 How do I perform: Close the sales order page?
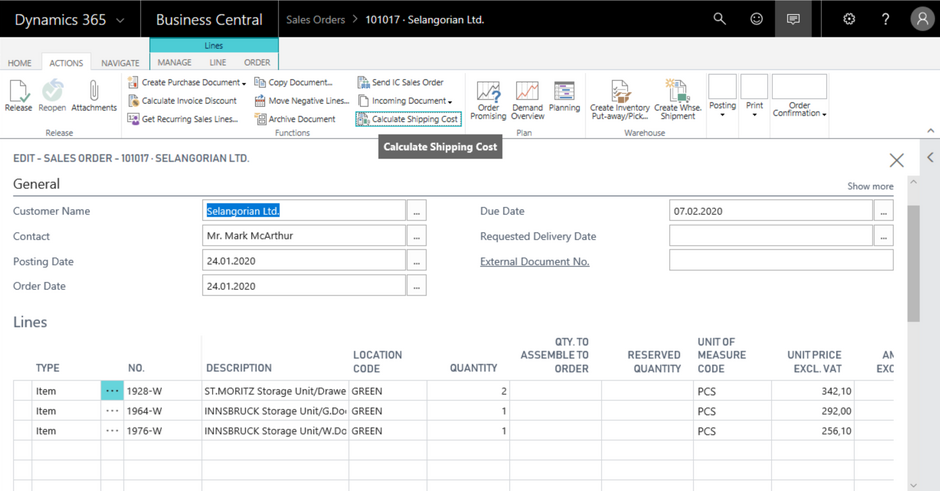coord(896,160)
